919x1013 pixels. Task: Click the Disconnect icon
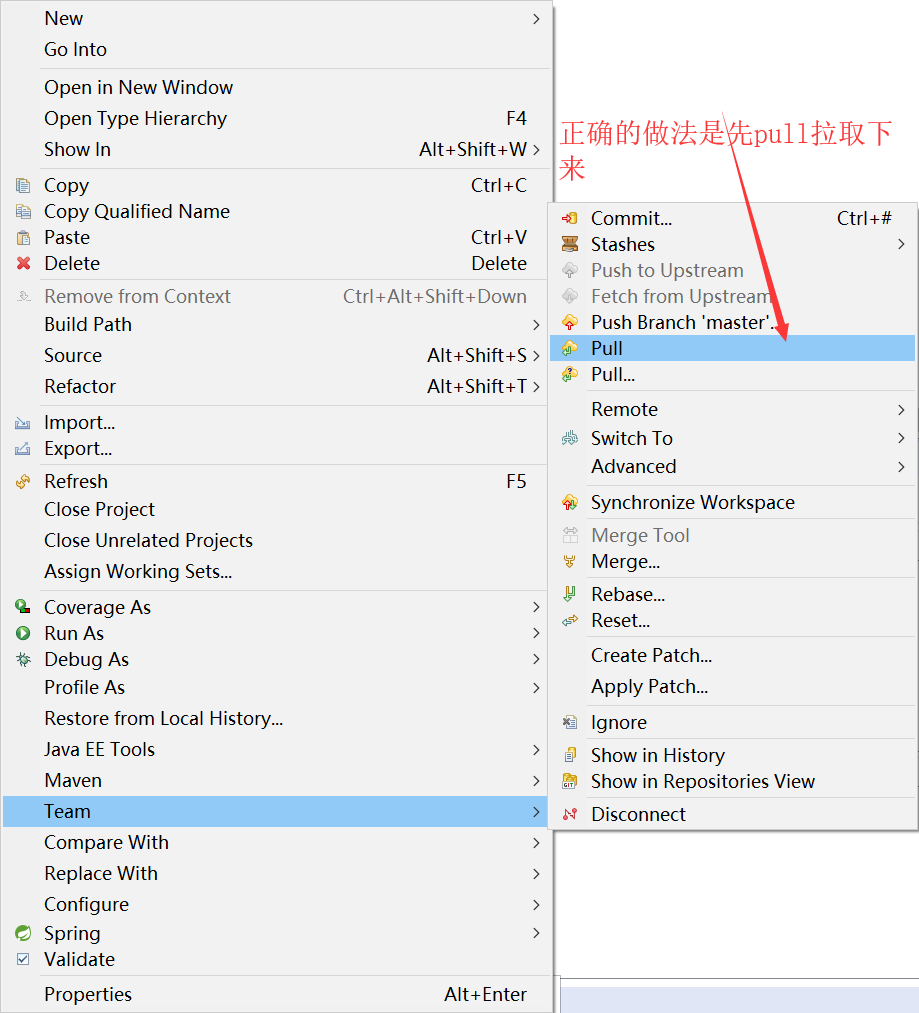569,814
